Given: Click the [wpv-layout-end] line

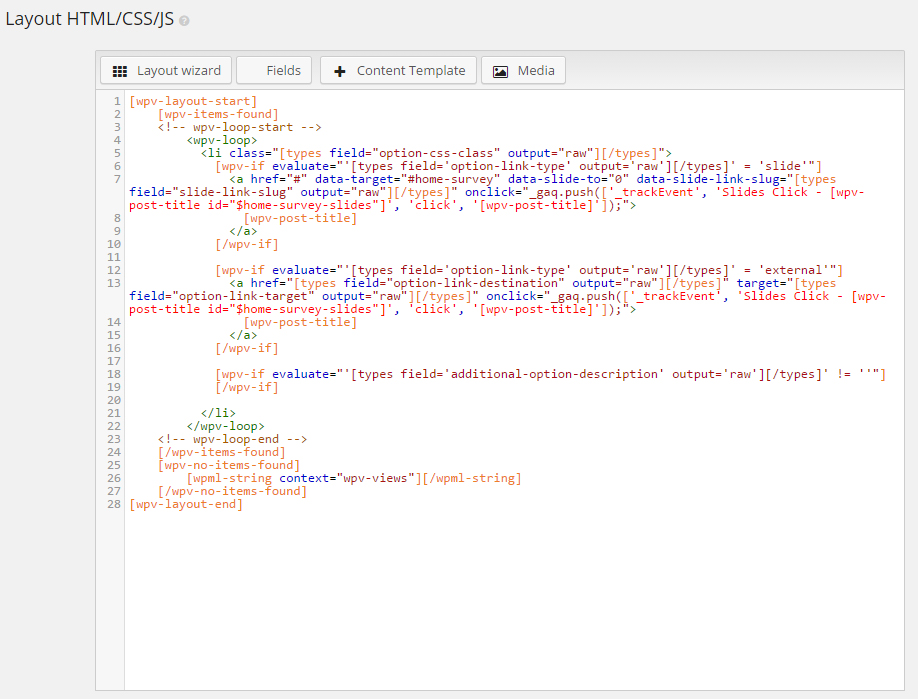Looking at the screenshot, I should point(186,504).
